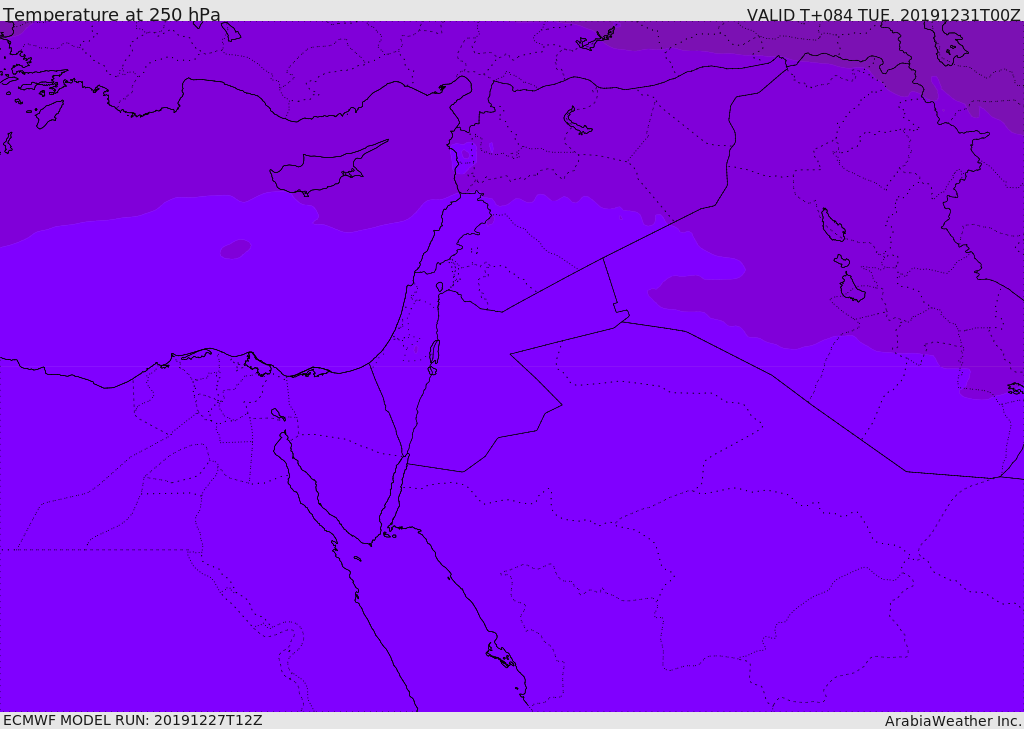Screen dimensions: 1024x729
Task: Click the 'VALID T+084 TUE. 20191231T00Z' label
Action: [884, 15]
